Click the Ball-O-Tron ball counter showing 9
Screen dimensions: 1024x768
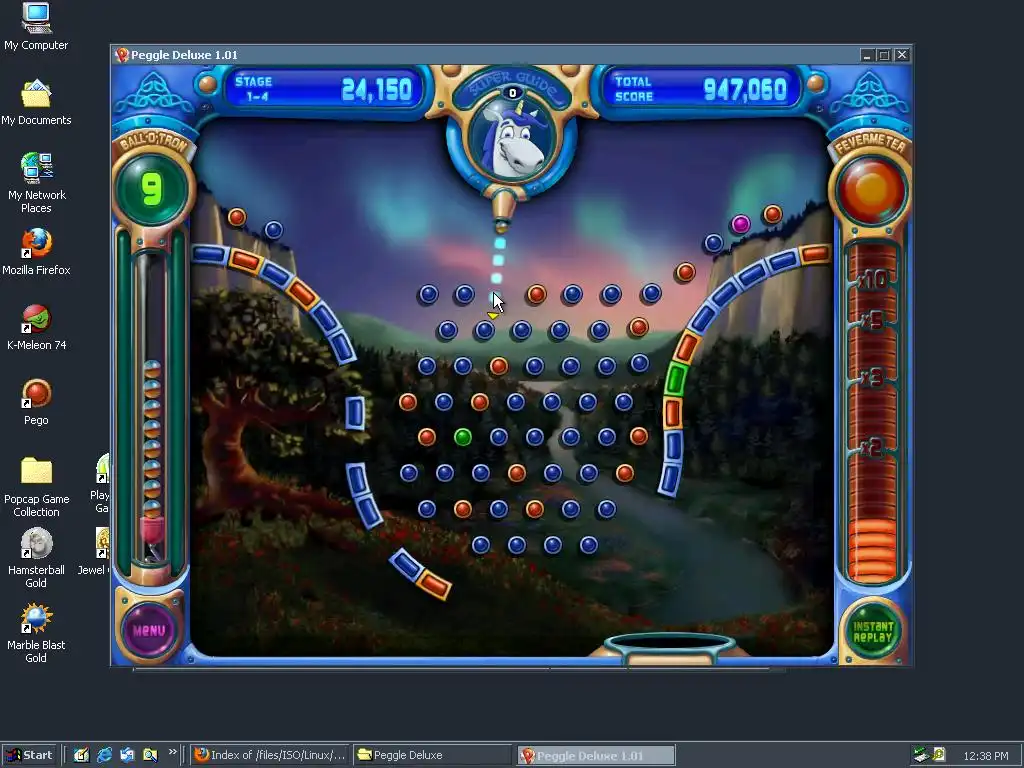pyautogui.click(x=152, y=189)
